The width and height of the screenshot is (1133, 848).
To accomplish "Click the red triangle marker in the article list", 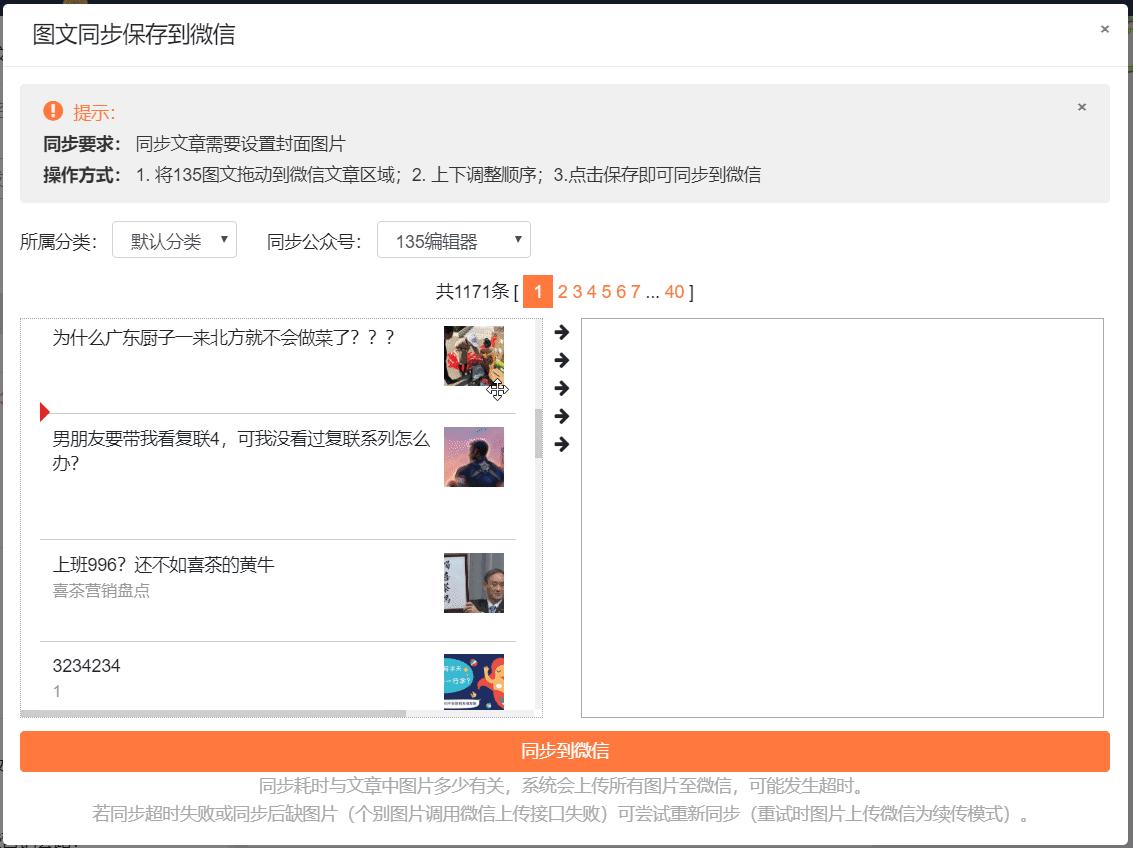I will 44,410.
